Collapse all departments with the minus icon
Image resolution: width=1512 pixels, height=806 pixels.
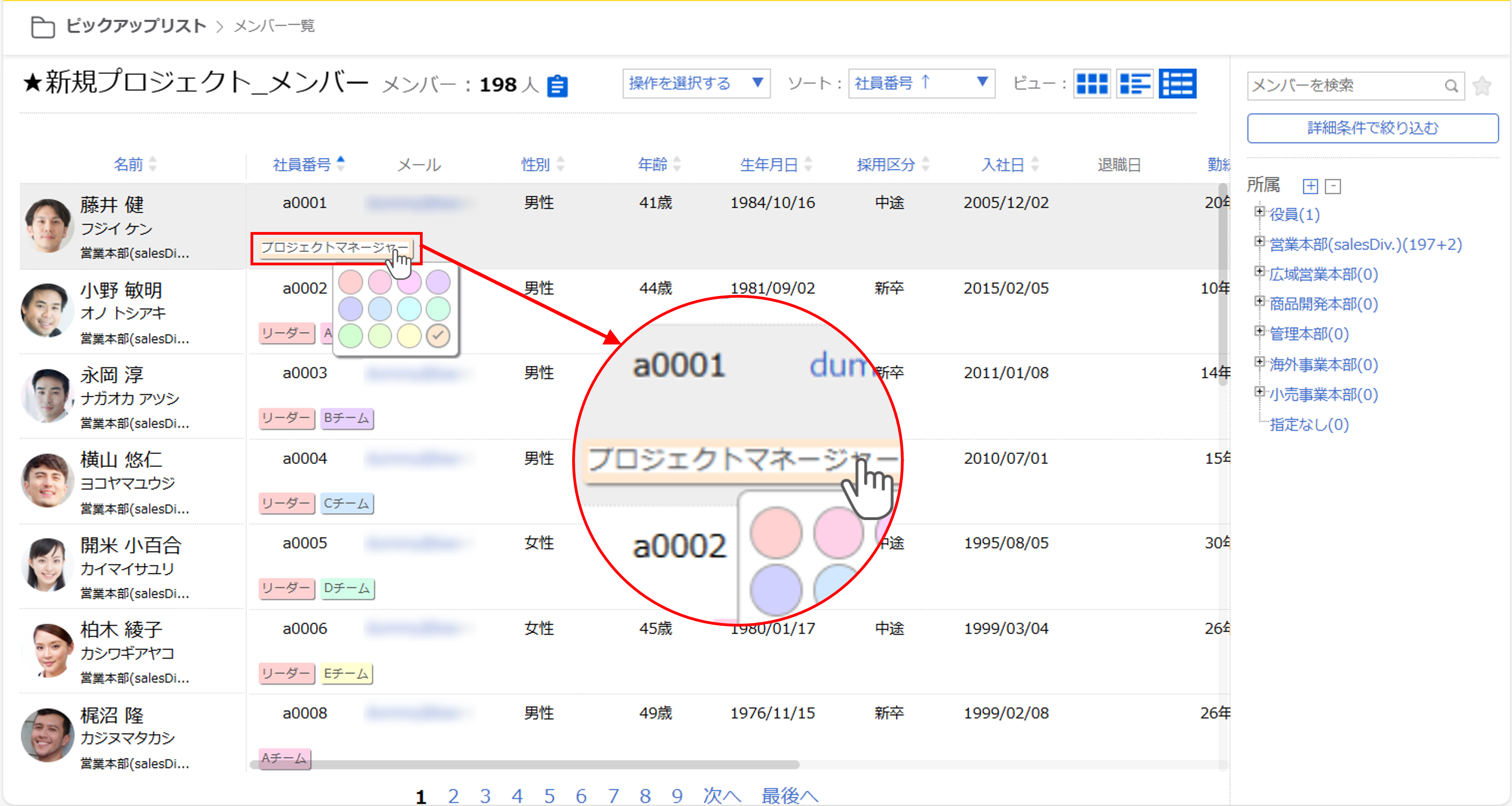[x=1333, y=187]
